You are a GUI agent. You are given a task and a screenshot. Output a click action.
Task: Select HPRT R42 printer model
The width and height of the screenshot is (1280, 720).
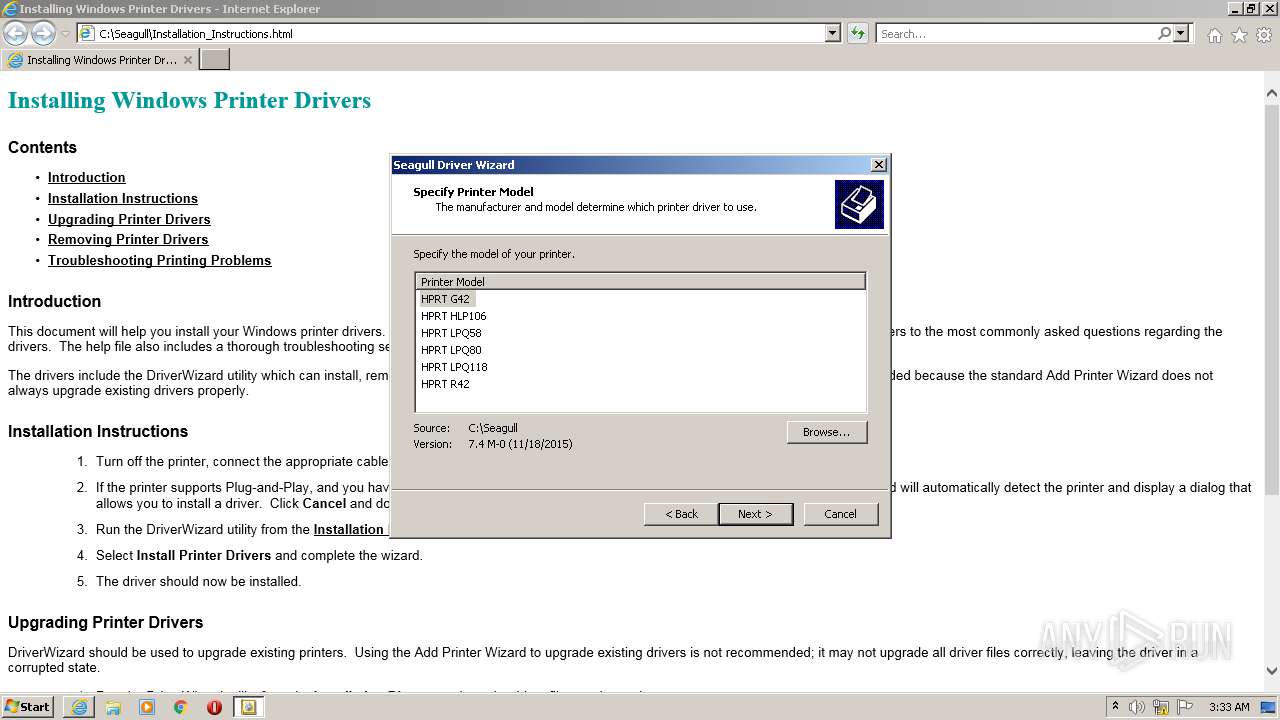445,384
